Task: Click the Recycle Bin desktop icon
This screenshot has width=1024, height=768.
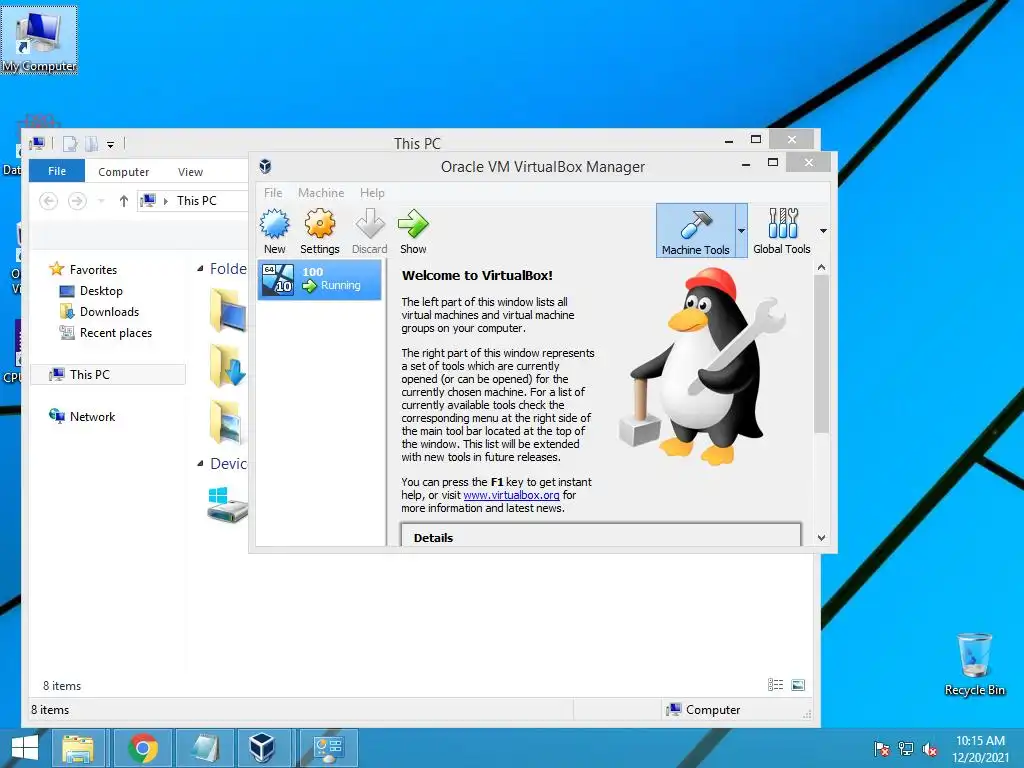Action: pos(974,664)
